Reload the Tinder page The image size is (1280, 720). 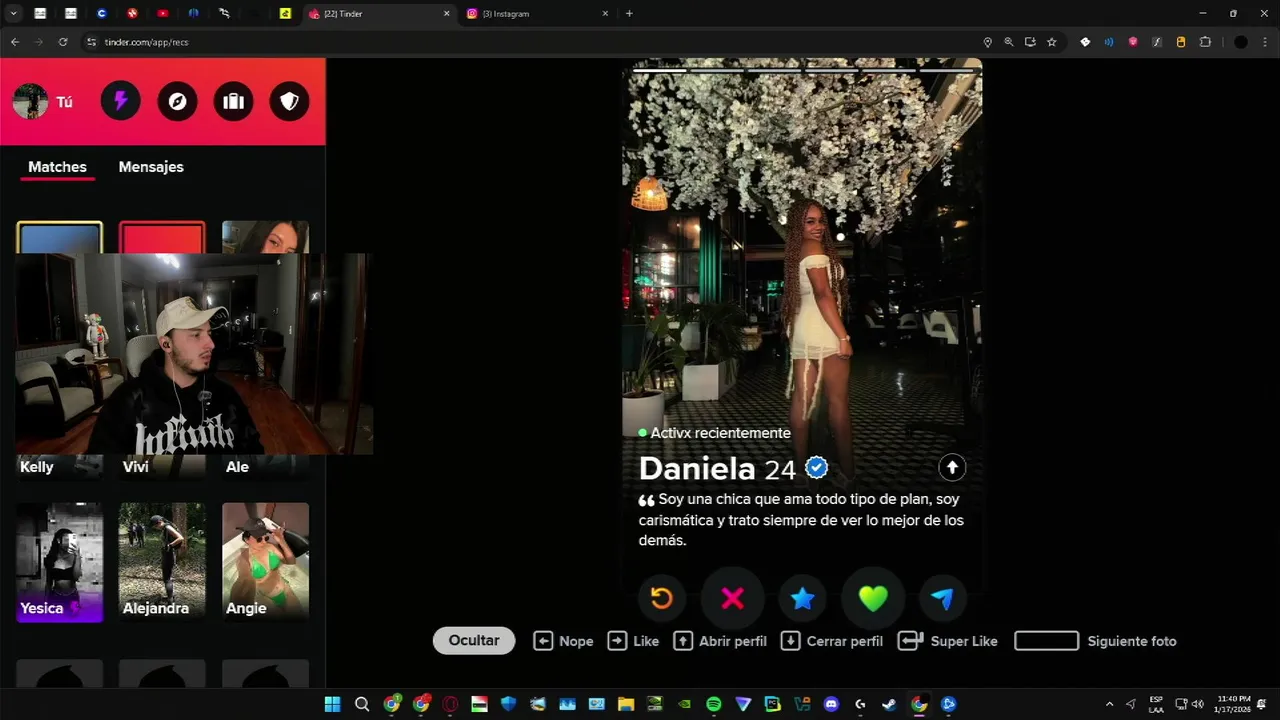click(63, 42)
